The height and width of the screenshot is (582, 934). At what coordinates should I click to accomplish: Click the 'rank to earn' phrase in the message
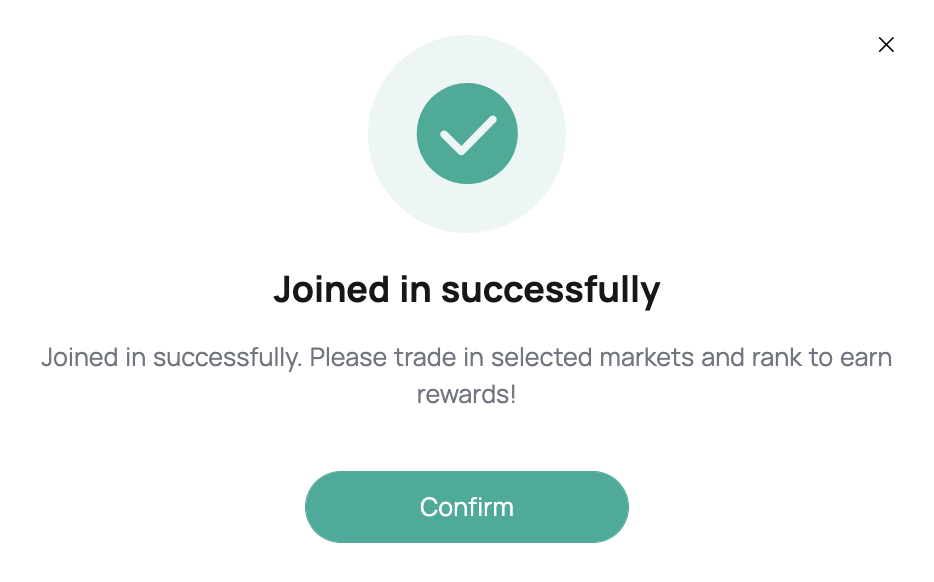pos(822,357)
